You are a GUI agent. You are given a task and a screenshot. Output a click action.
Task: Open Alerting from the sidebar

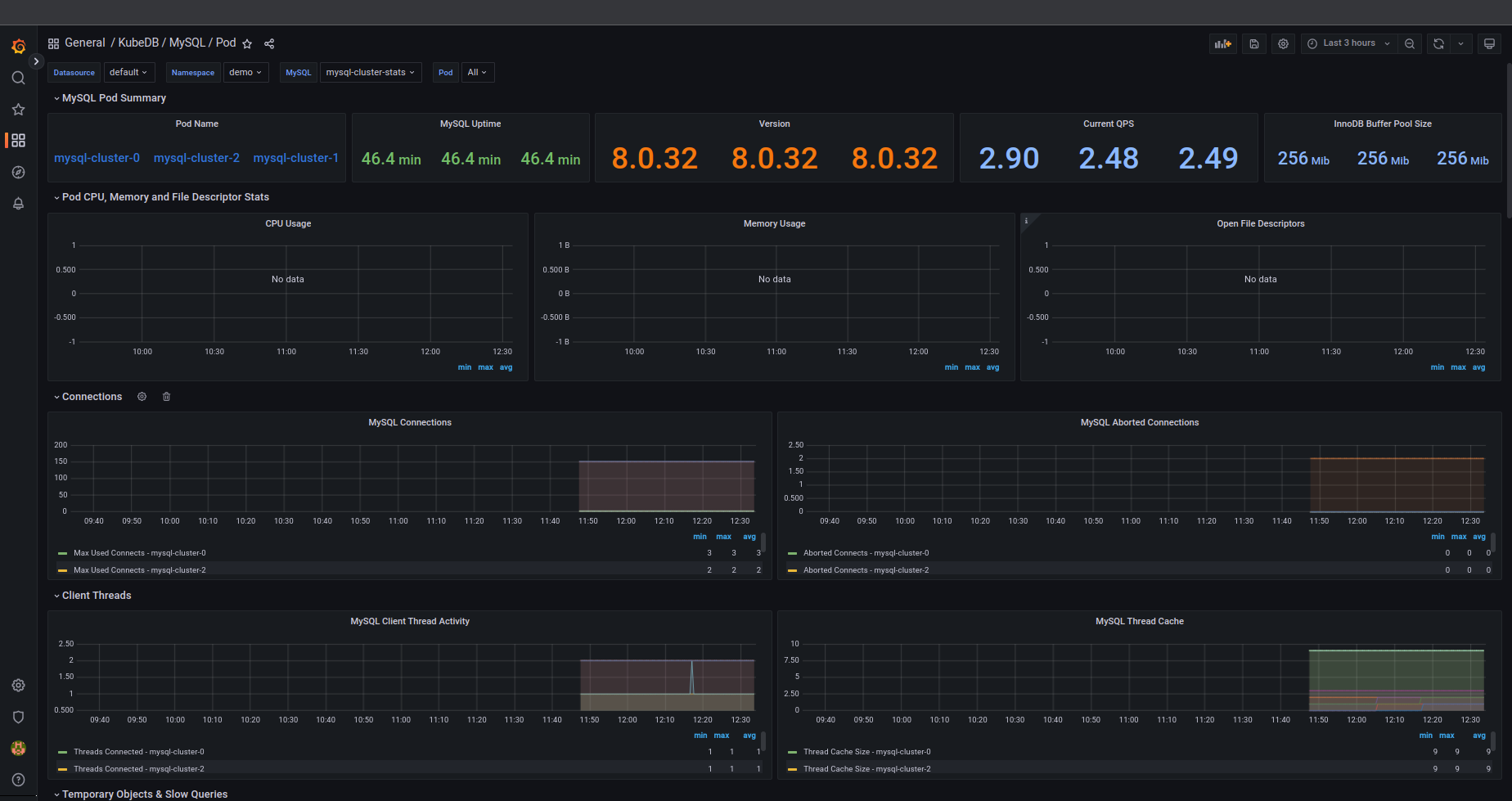tap(18, 203)
